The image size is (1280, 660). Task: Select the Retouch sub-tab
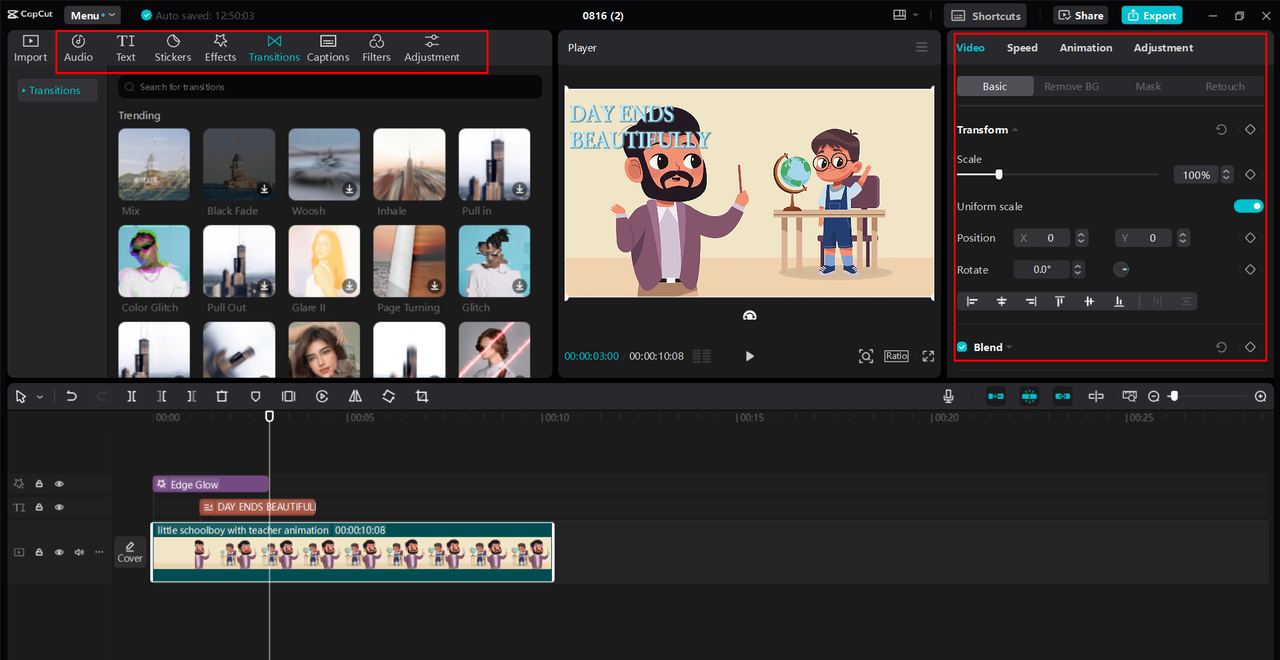pos(1225,87)
